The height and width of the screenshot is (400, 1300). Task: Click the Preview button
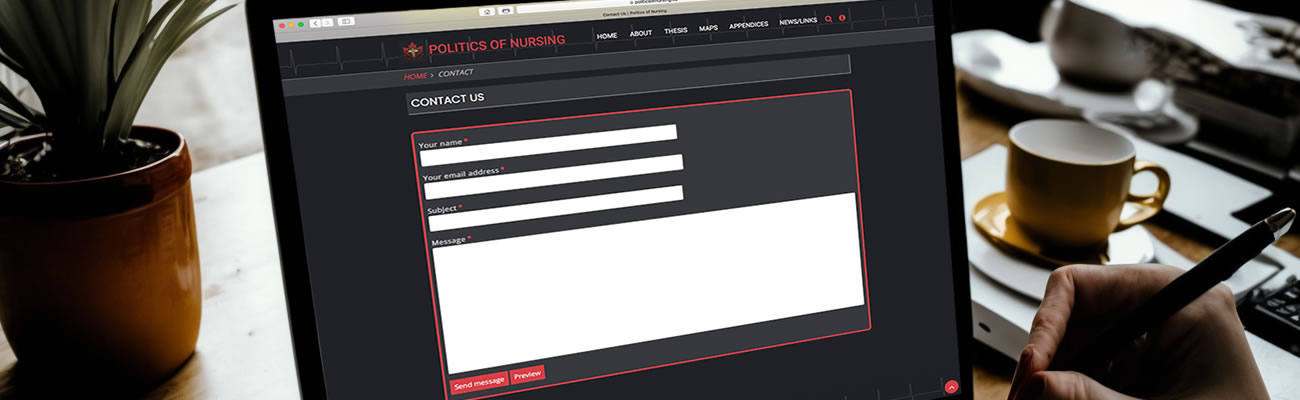pyautogui.click(x=527, y=375)
